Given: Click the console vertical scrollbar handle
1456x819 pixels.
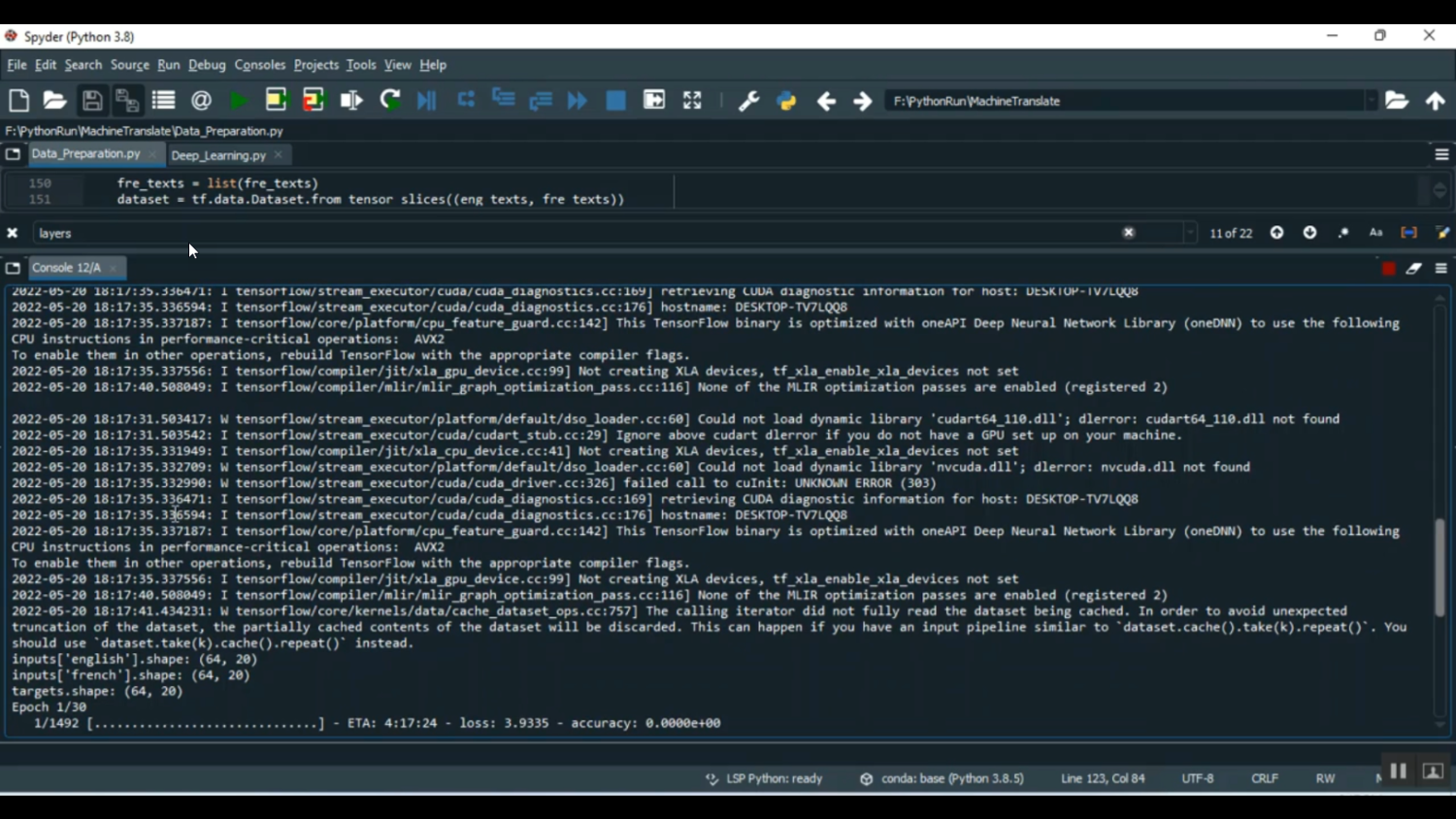Looking at the screenshot, I should [x=1439, y=568].
